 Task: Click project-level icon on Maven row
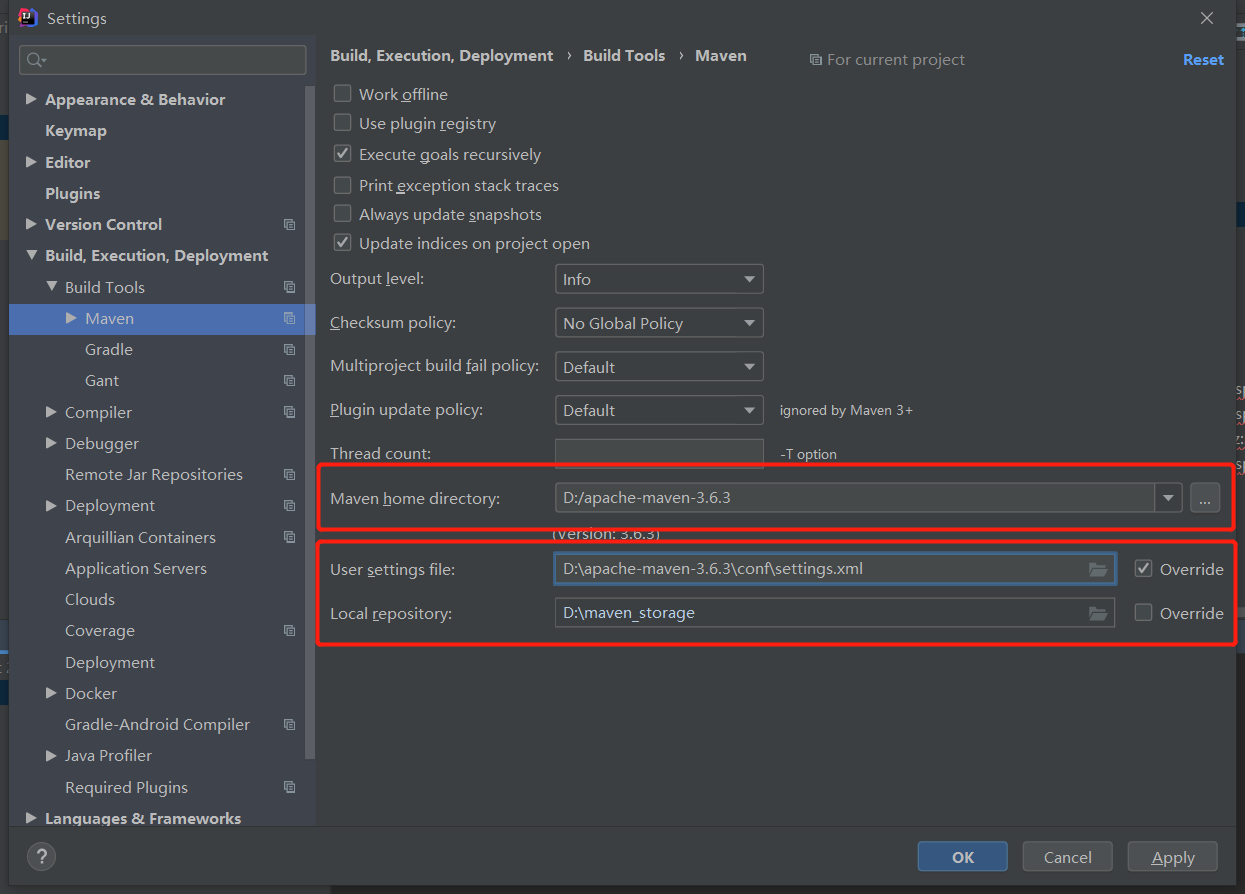coord(289,318)
